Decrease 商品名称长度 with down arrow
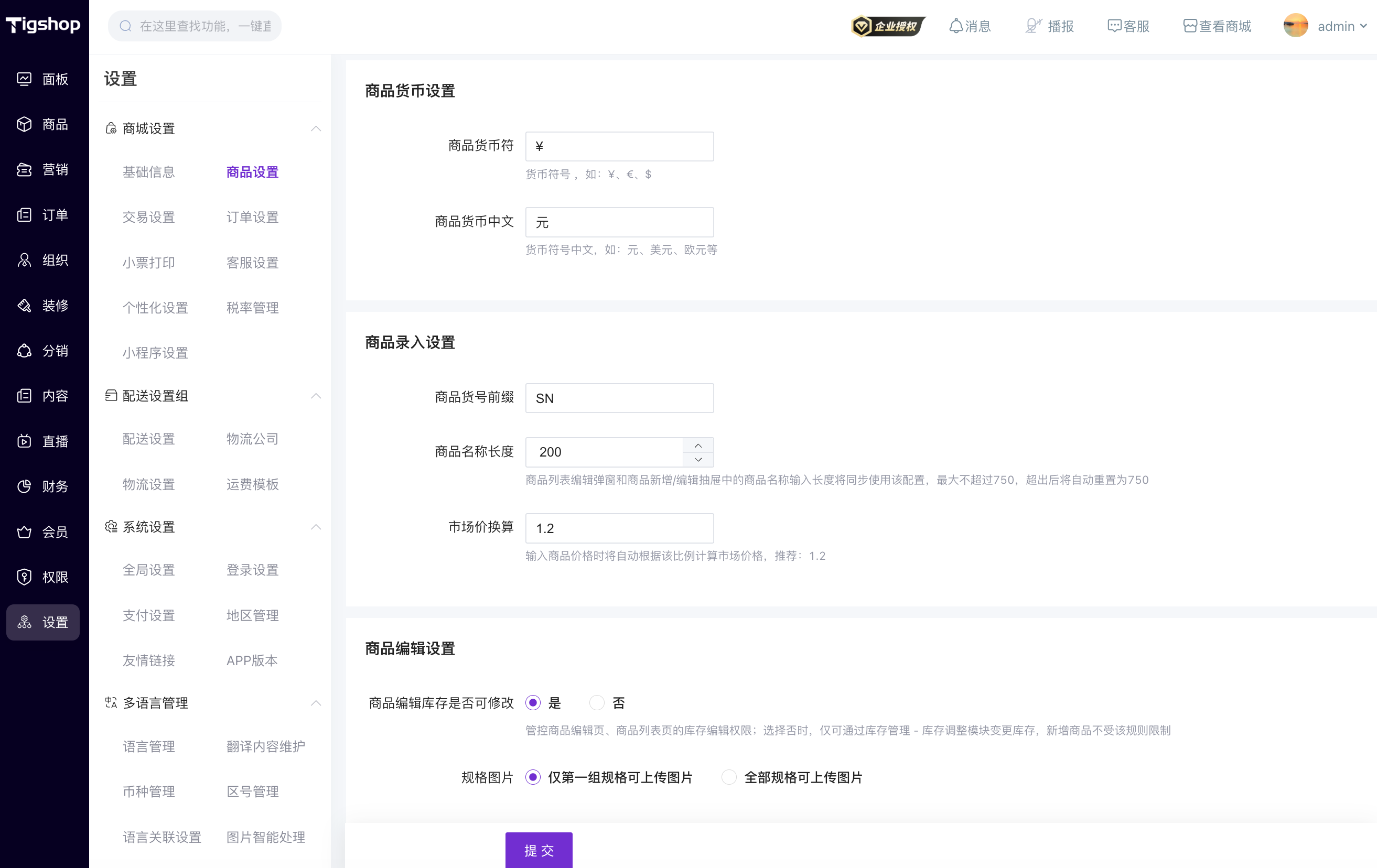 pos(698,460)
